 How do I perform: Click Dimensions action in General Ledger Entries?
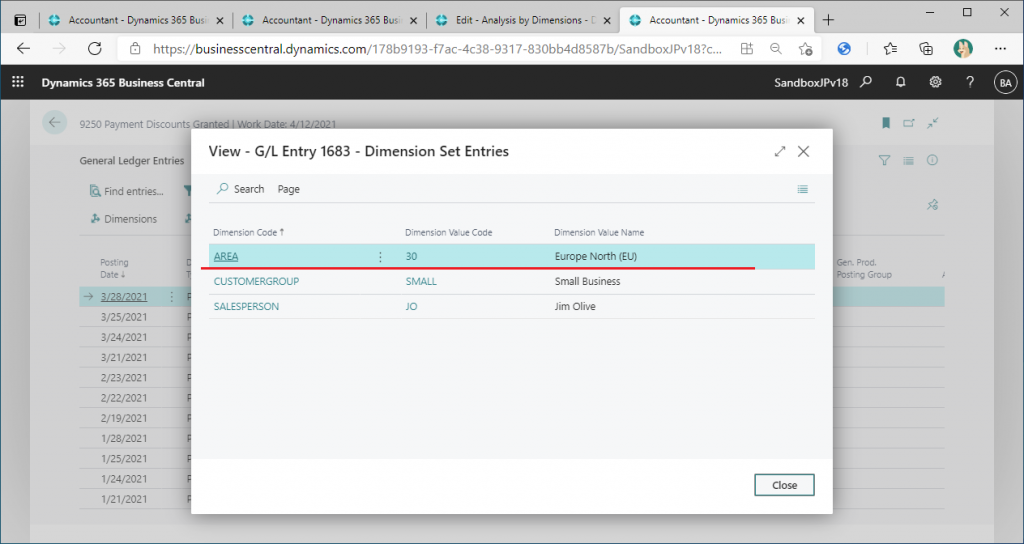click(x=123, y=219)
